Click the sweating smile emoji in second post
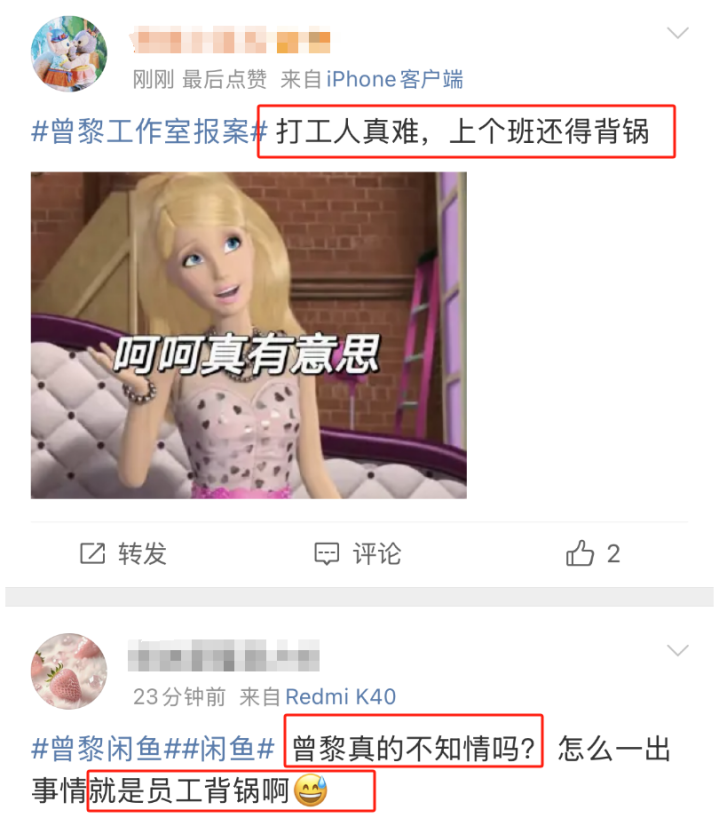719x818 pixels. (x=311, y=791)
